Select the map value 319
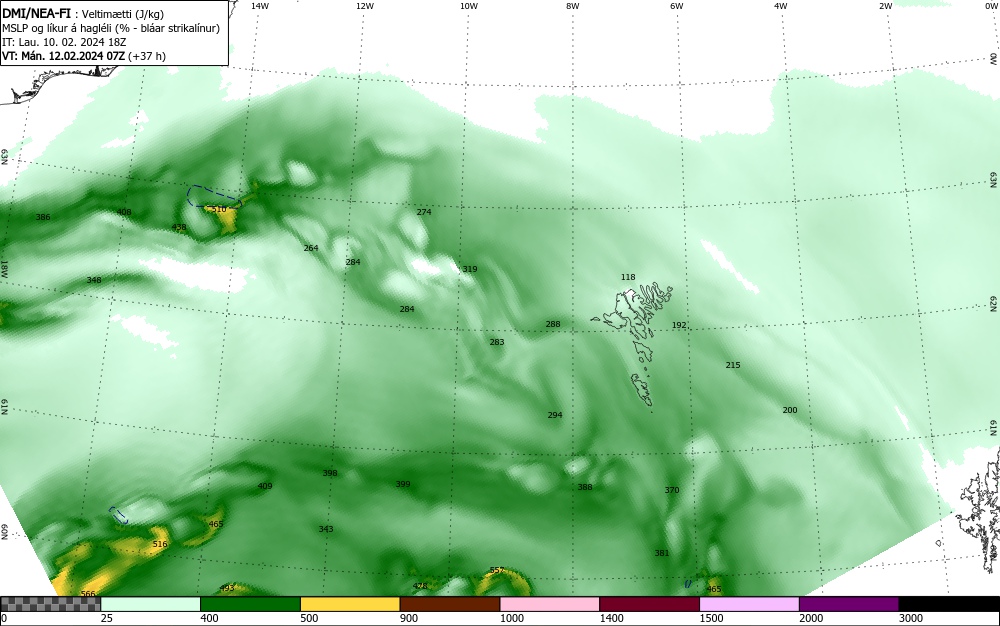Screen dimensions: 1000x626 click(470, 269)
